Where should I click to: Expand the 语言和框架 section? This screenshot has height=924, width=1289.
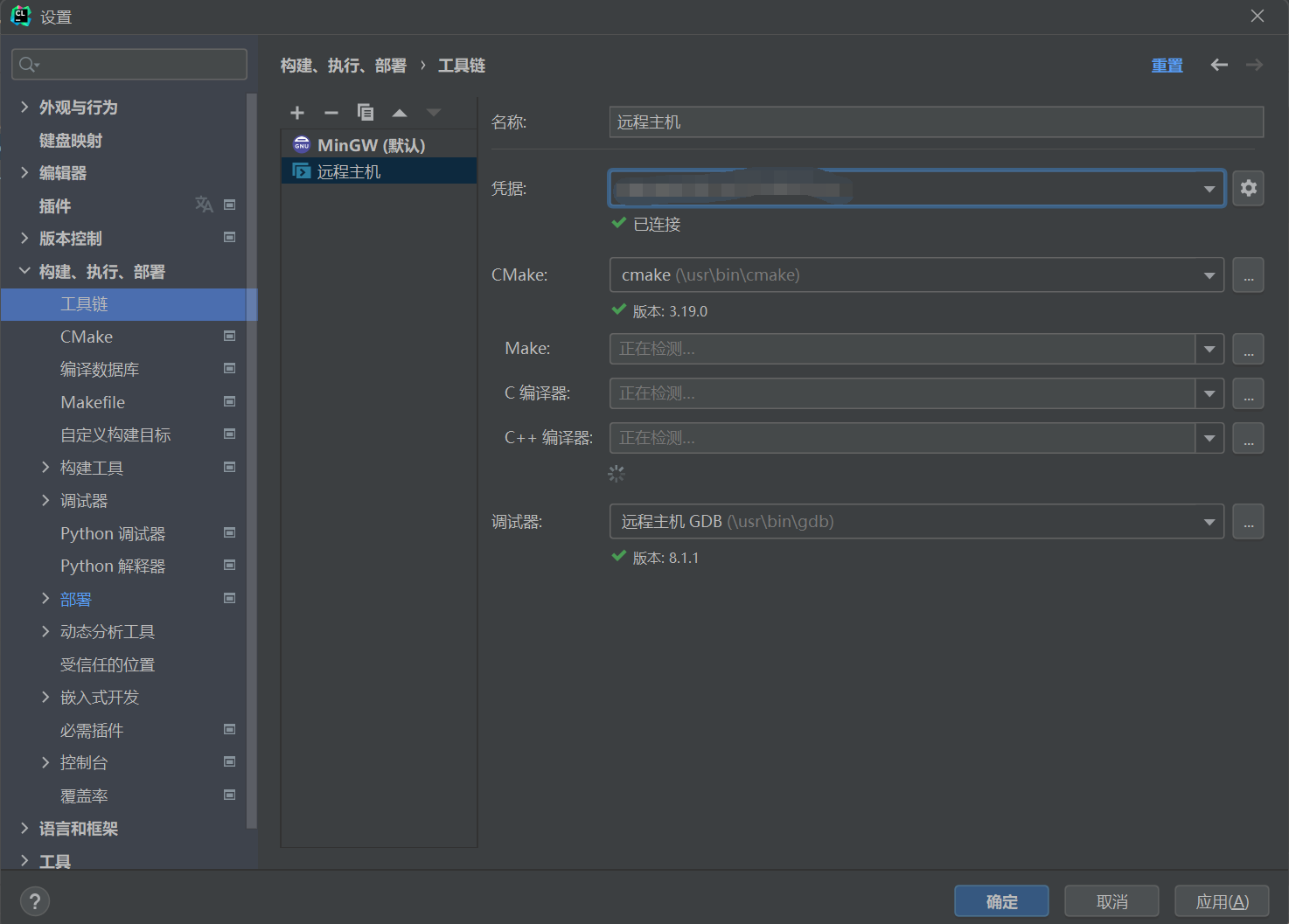(x=24, y=828)
